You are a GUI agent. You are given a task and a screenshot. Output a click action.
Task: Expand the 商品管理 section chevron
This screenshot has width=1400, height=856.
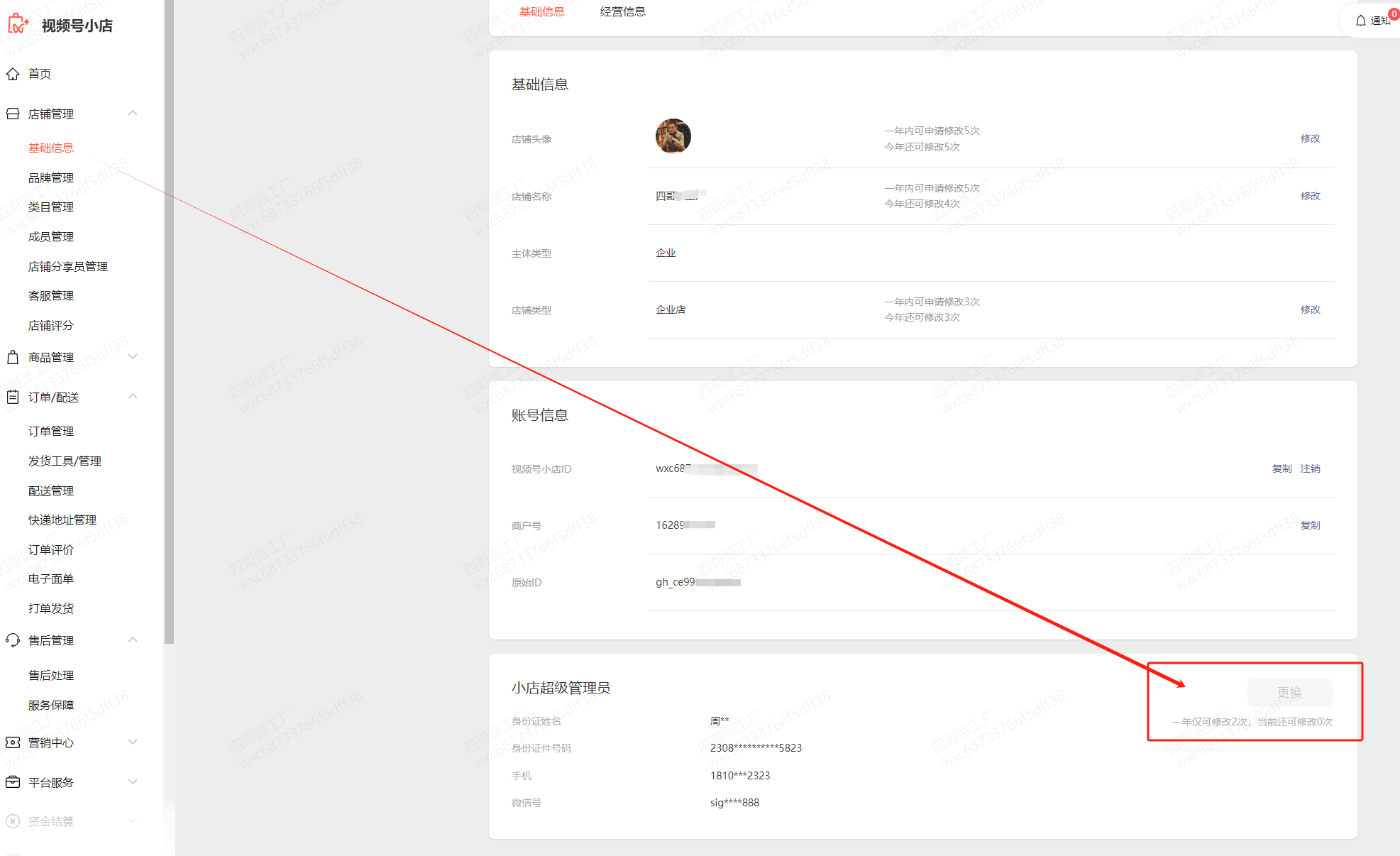133,357
